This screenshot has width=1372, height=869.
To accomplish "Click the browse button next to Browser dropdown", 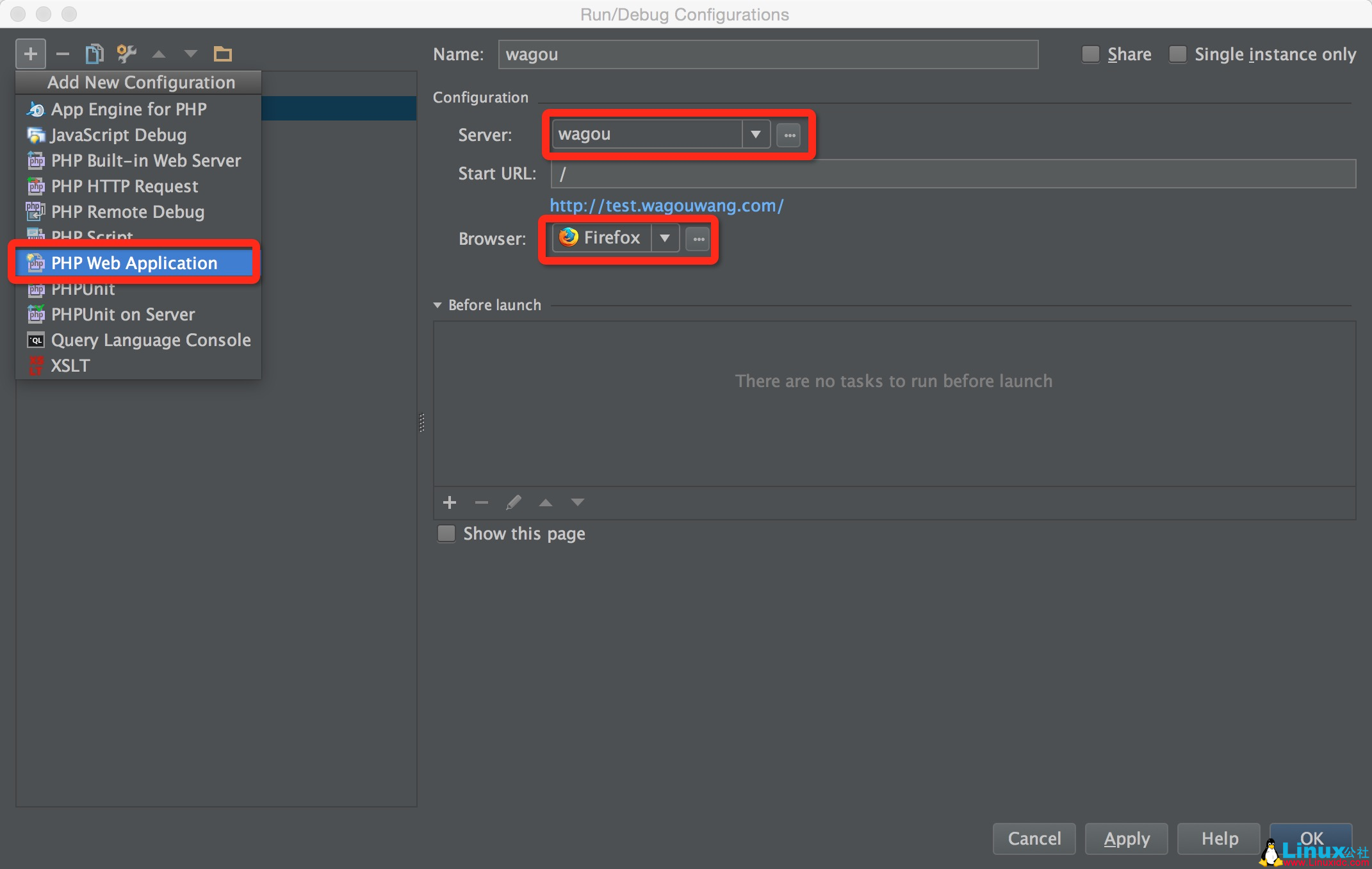I will click(x=698, y=239).
